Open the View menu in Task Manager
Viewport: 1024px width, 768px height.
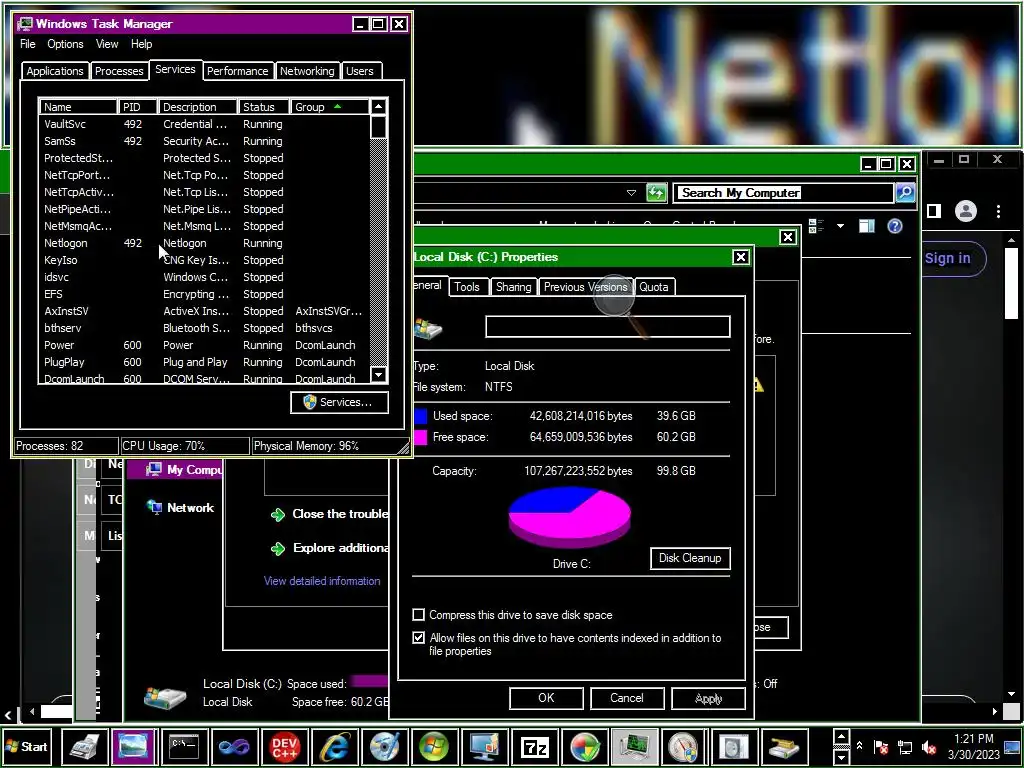107,44
